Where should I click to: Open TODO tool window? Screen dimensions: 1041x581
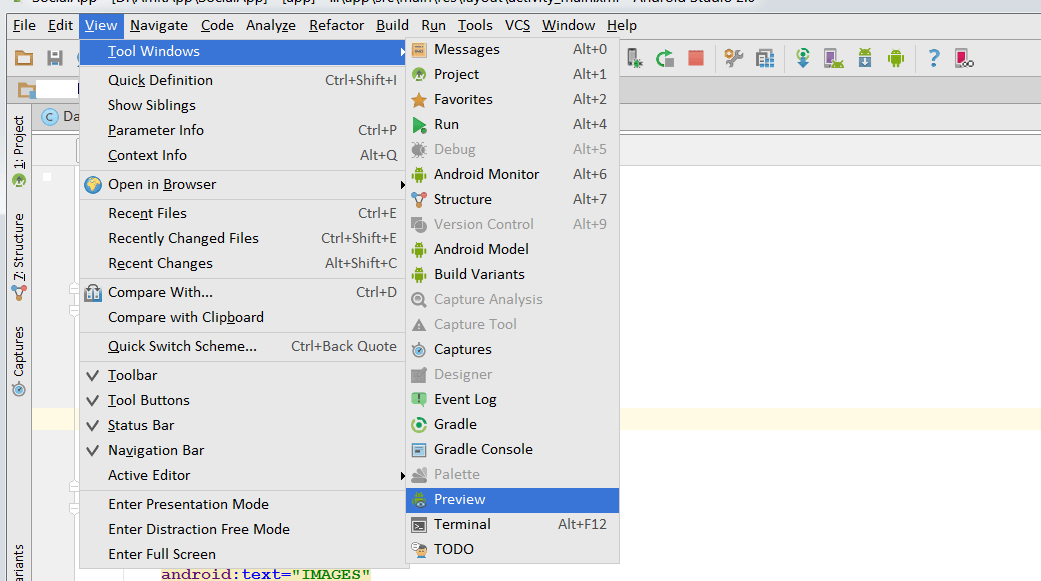click(x=512, y=550)
